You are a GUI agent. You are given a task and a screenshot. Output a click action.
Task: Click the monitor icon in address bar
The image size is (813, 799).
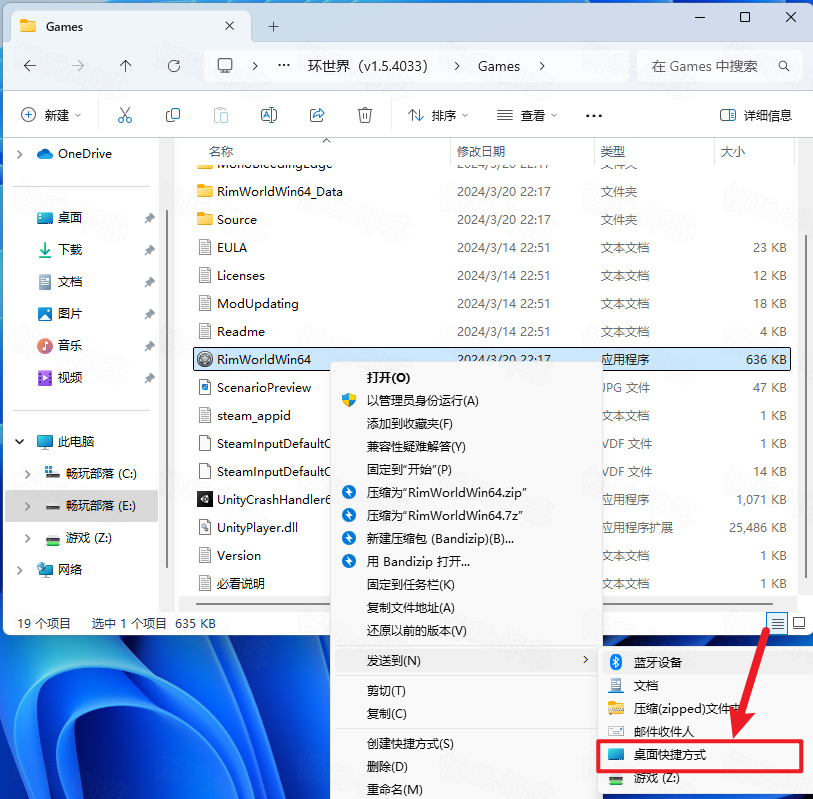pos(225,66)
